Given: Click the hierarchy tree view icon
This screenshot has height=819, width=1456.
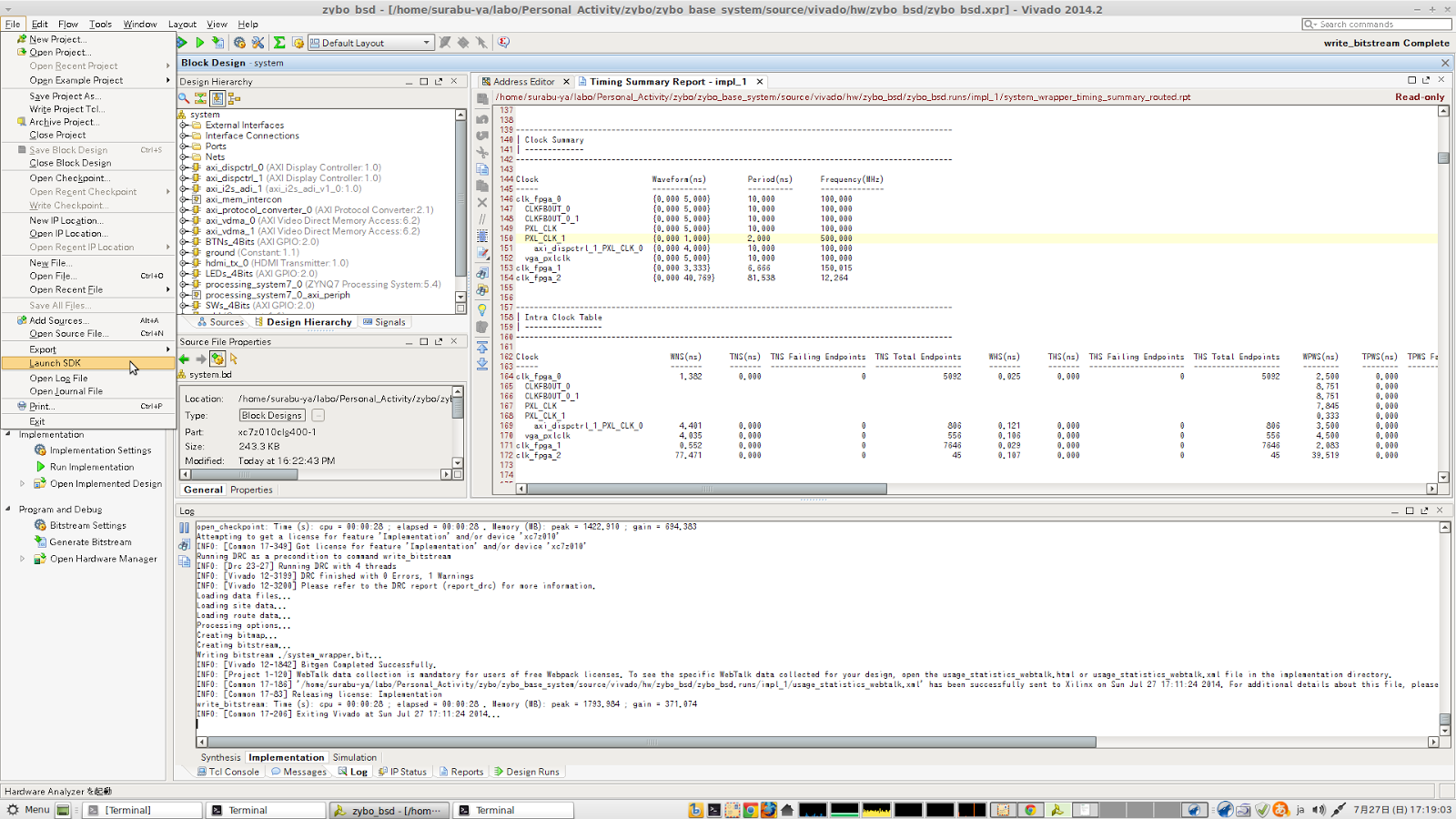Looking at the screenshot, I should pyautogui.click(x=234, y=98).
